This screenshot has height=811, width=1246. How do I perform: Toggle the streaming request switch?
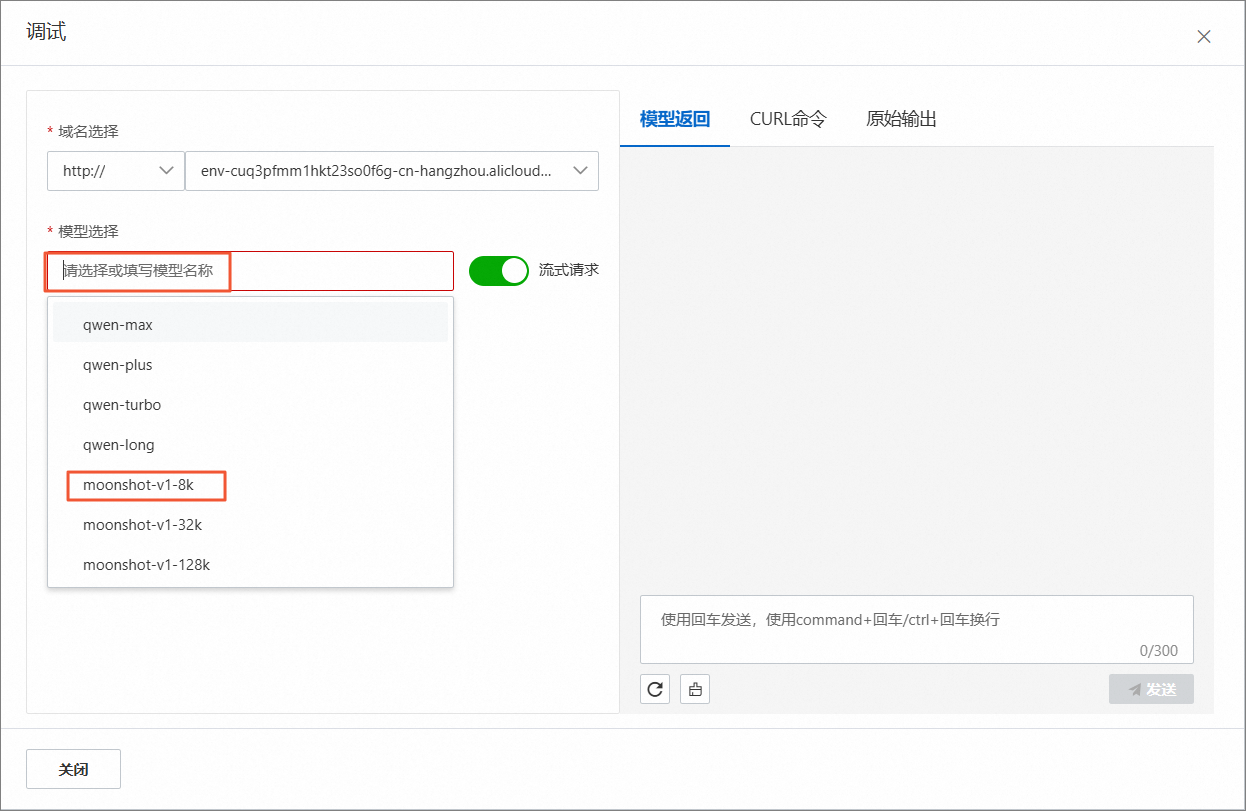click(498, 271)
